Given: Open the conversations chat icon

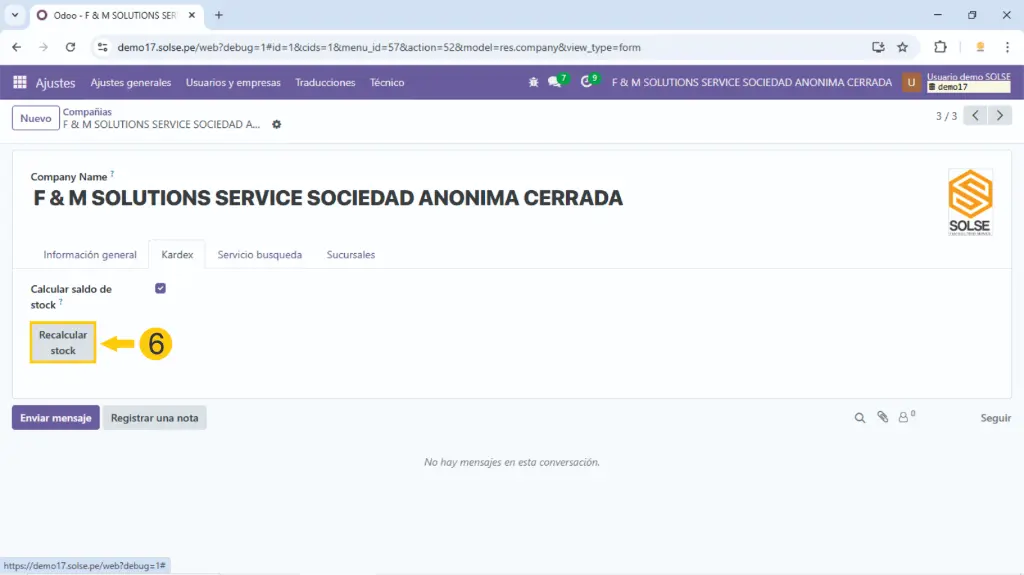Looking at the screenshot, I should pos(555,83).
